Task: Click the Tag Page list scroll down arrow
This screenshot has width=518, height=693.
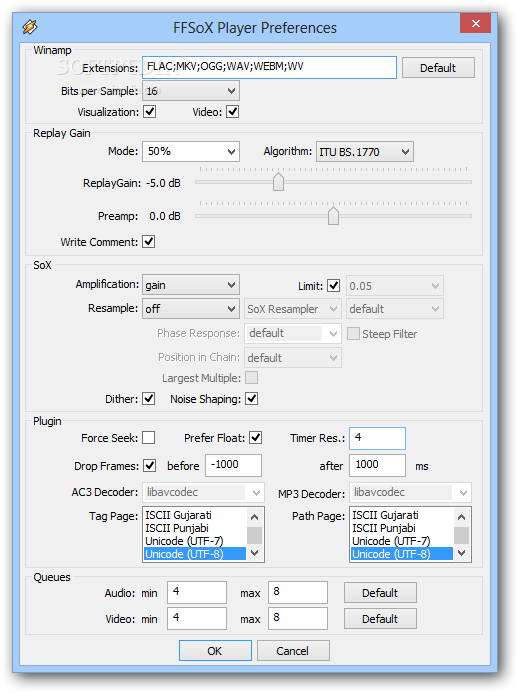Action: (255, 552)
